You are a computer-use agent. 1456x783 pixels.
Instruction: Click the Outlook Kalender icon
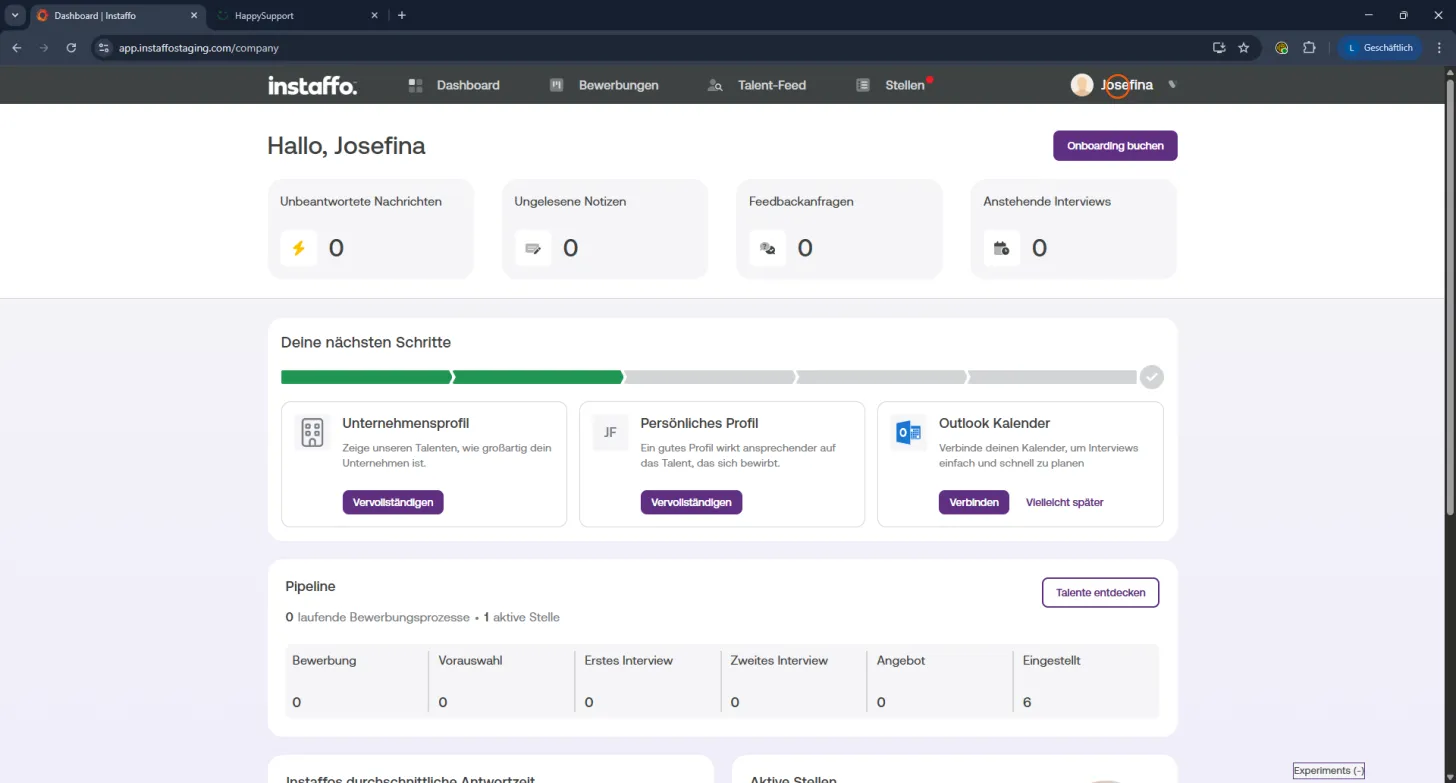click(908, 433)
